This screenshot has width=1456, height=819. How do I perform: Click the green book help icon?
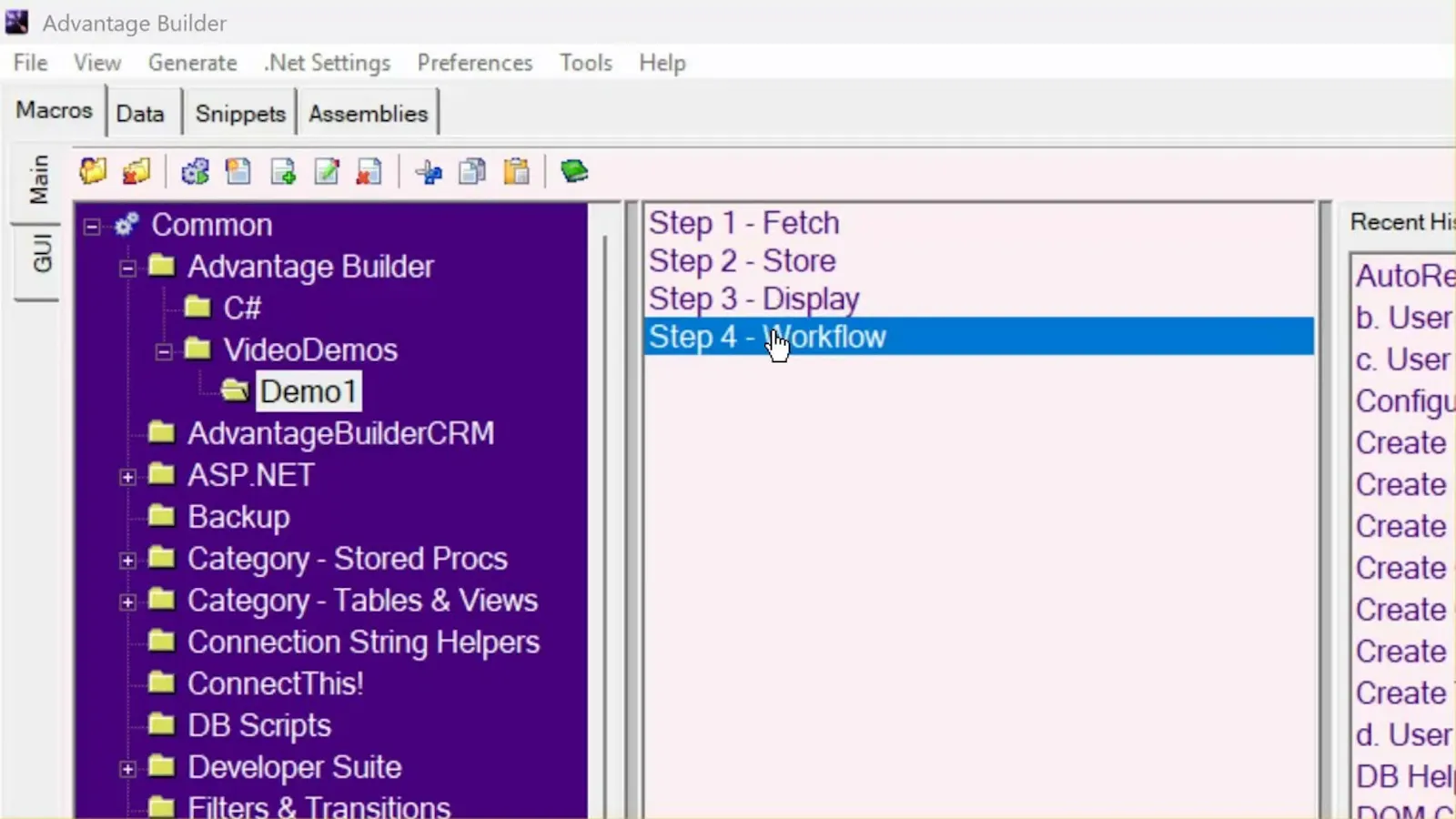click(x=574, y=171)
